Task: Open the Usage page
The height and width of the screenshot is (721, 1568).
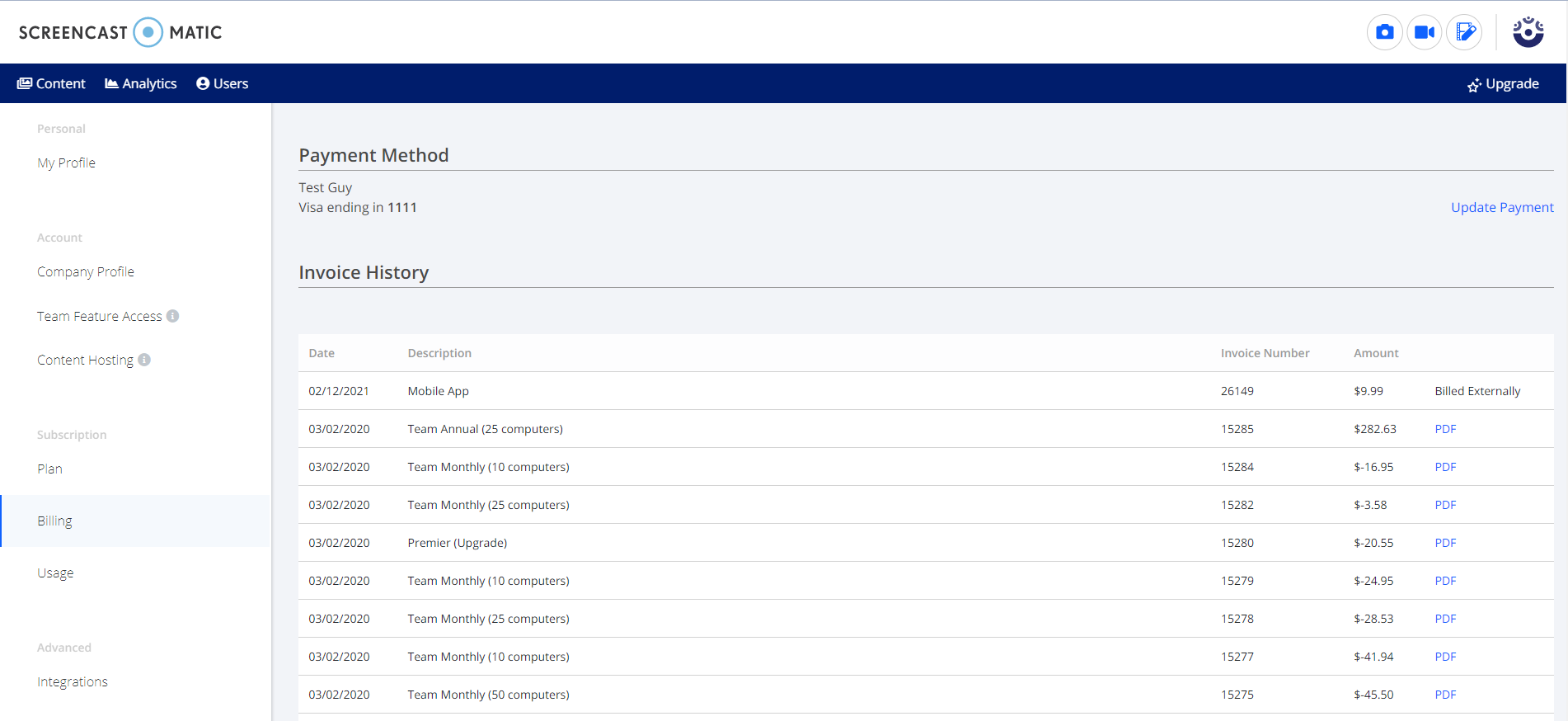Action: (55, 573)
